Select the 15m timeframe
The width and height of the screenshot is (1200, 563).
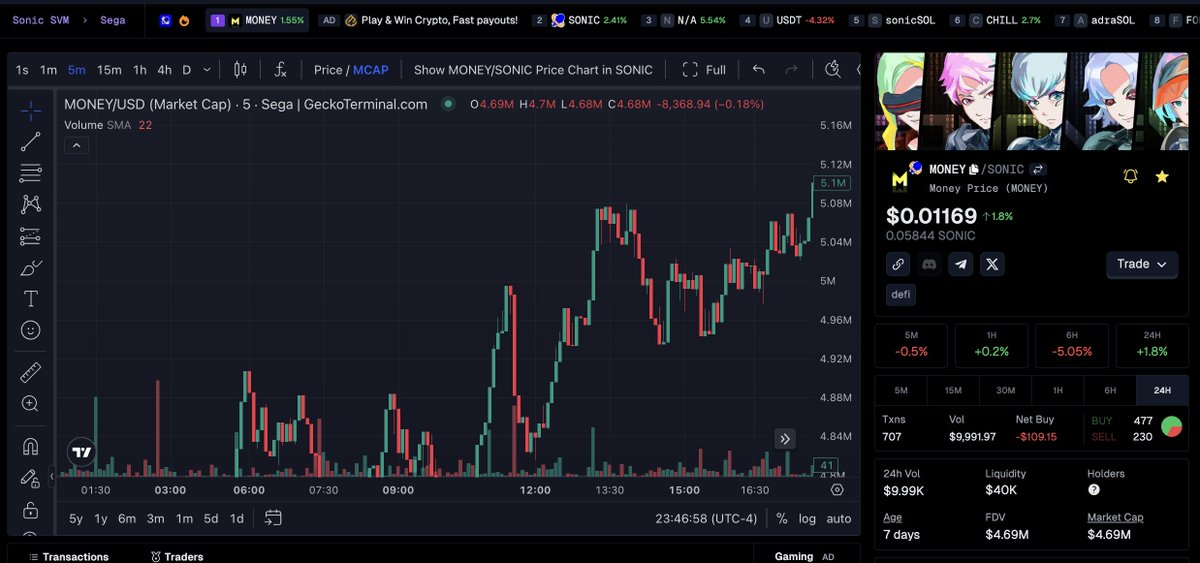point(109,70)
